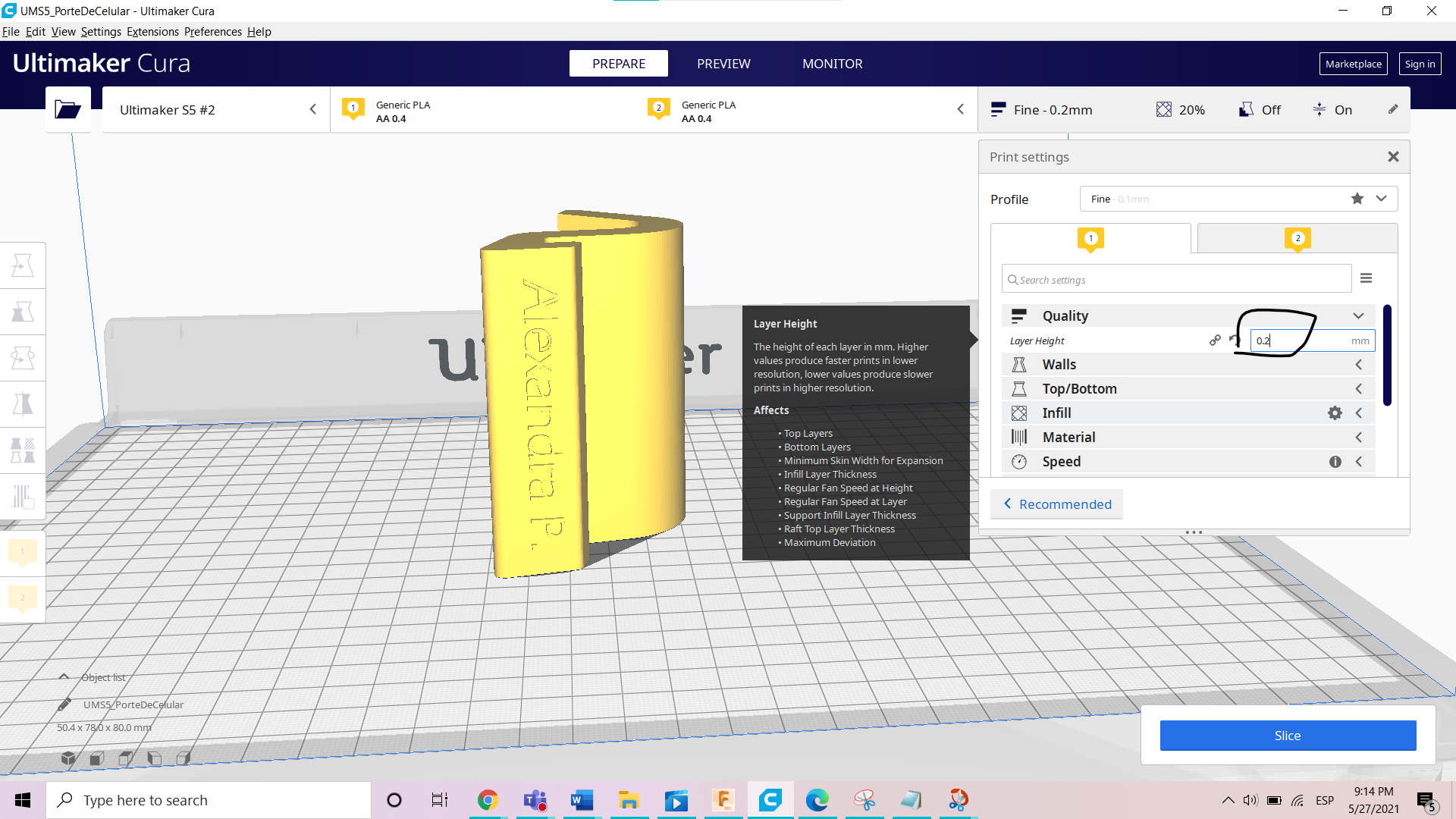
Task: Switch to the PREVIEW stage tab
Action: (723, 64)
